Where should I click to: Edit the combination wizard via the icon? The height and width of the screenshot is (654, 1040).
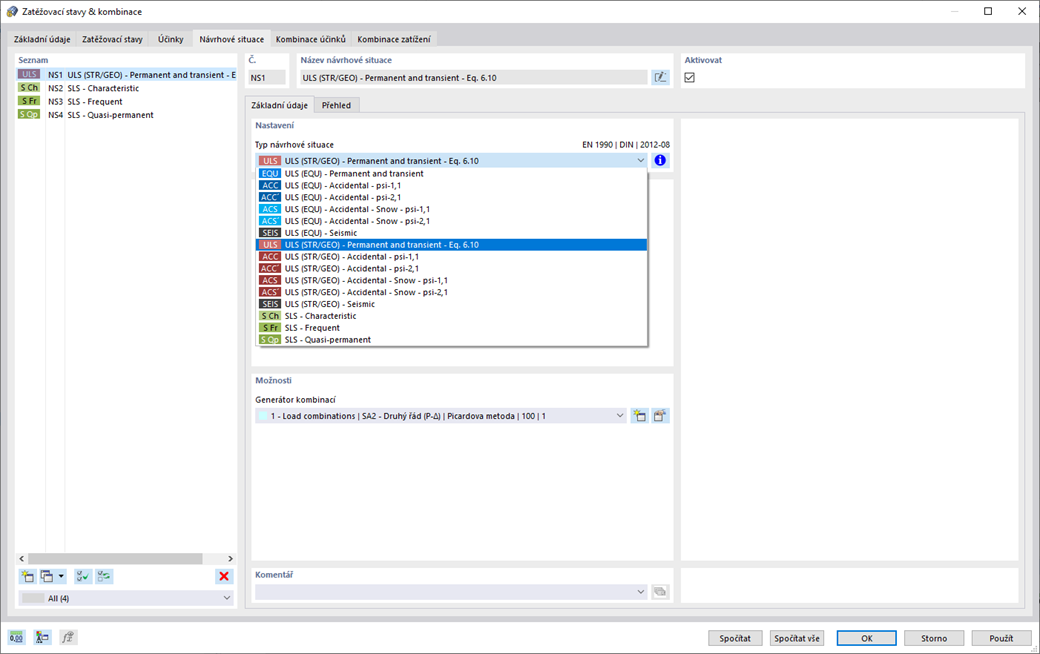coord(660,416)
